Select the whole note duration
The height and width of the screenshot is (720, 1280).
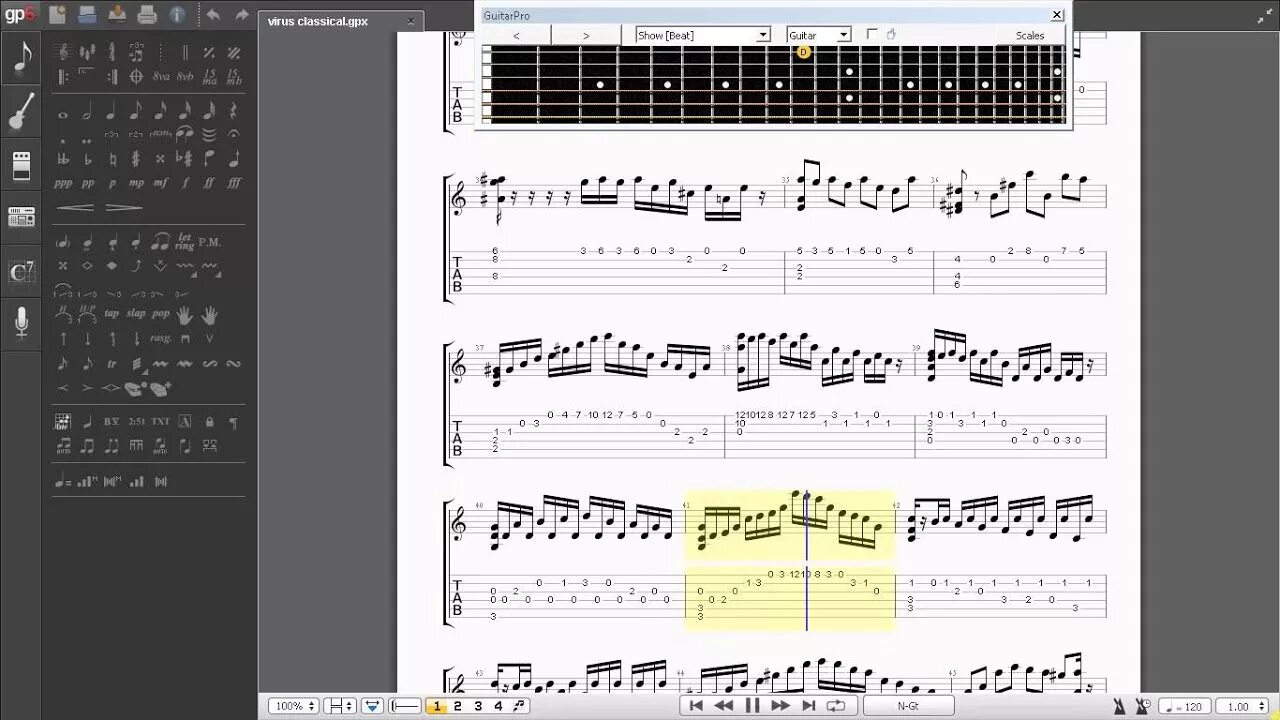click(63, 113)
